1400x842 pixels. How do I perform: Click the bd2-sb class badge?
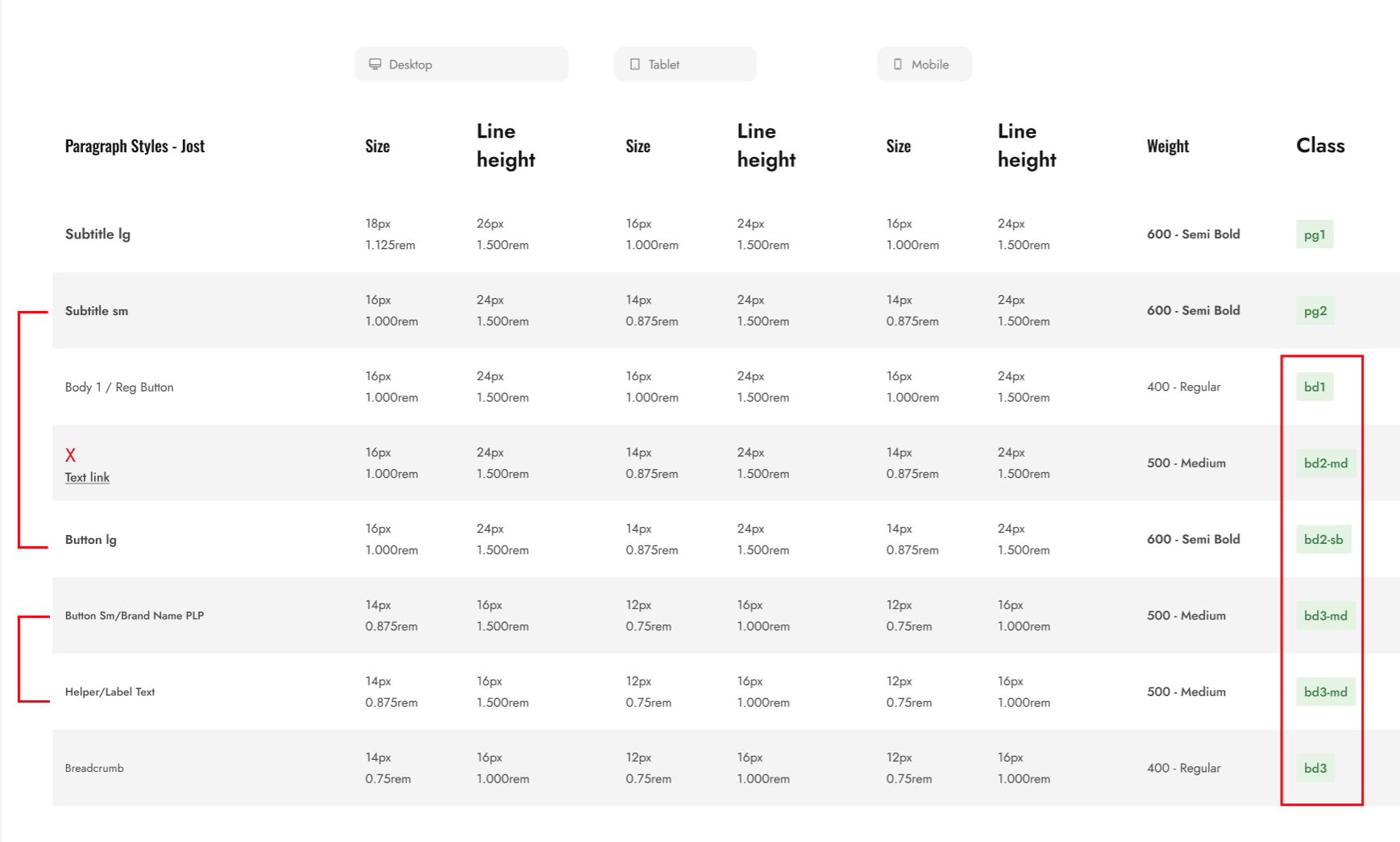[1323, 540]
